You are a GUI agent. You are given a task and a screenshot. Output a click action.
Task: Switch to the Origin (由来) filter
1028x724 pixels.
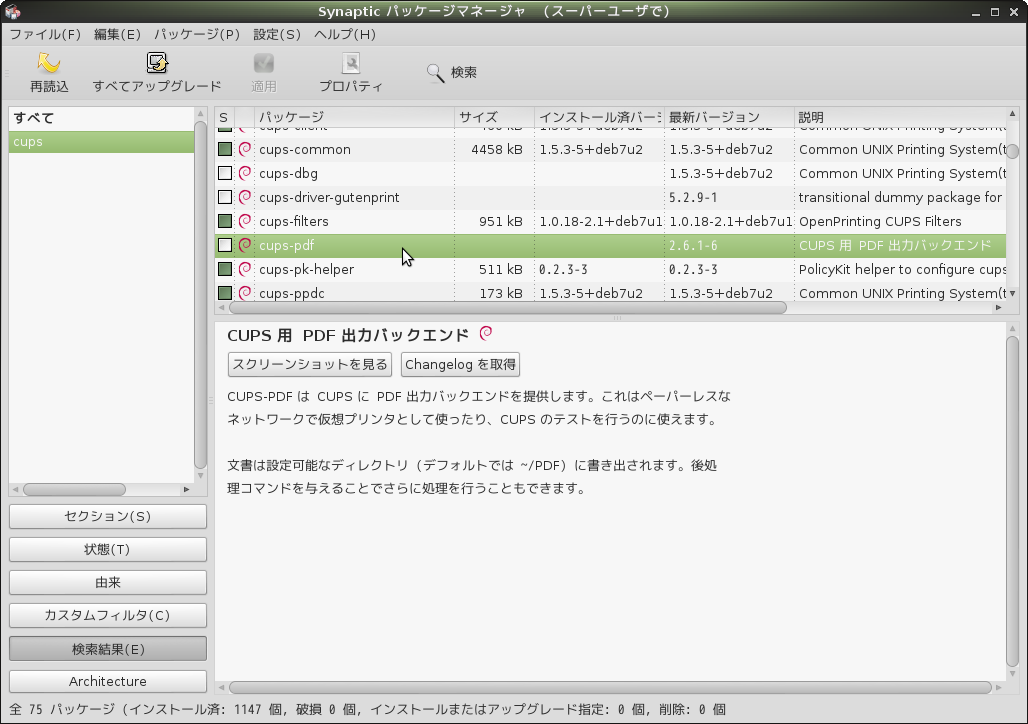pos(108,582)
